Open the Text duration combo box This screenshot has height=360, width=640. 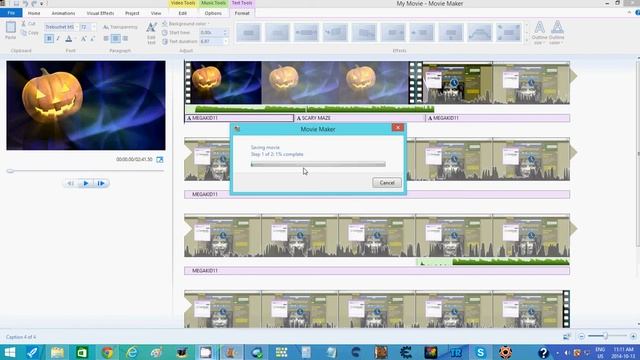click(213, 41)
